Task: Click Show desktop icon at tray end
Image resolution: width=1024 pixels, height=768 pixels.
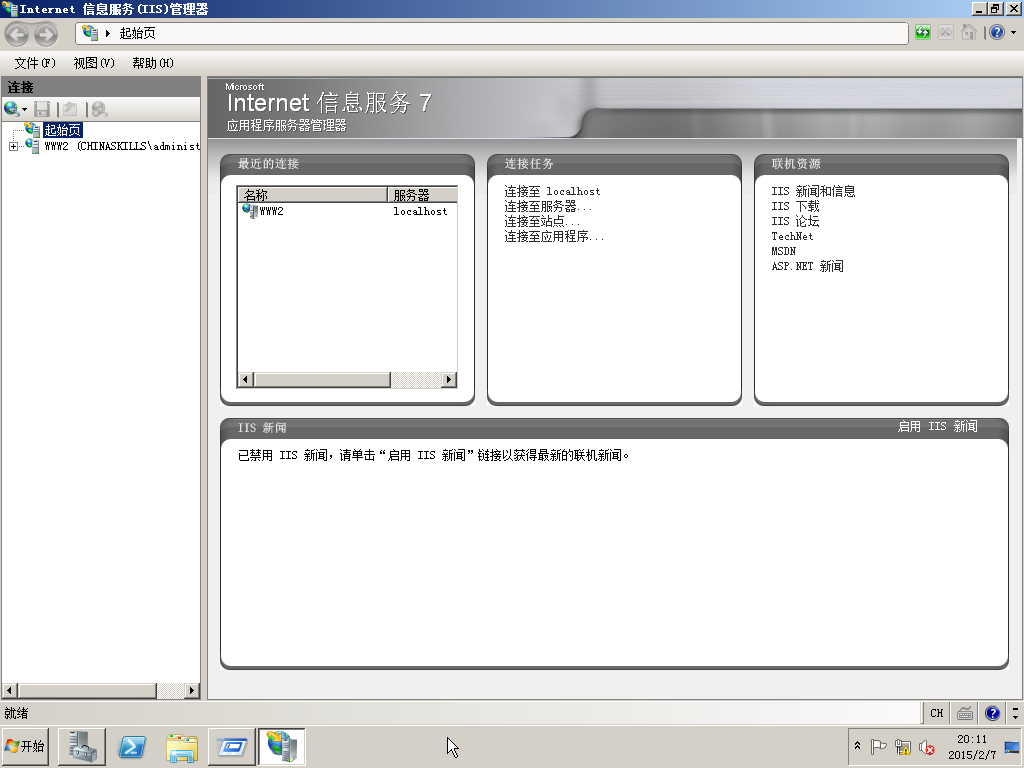Action: (x=1013, y=746)
